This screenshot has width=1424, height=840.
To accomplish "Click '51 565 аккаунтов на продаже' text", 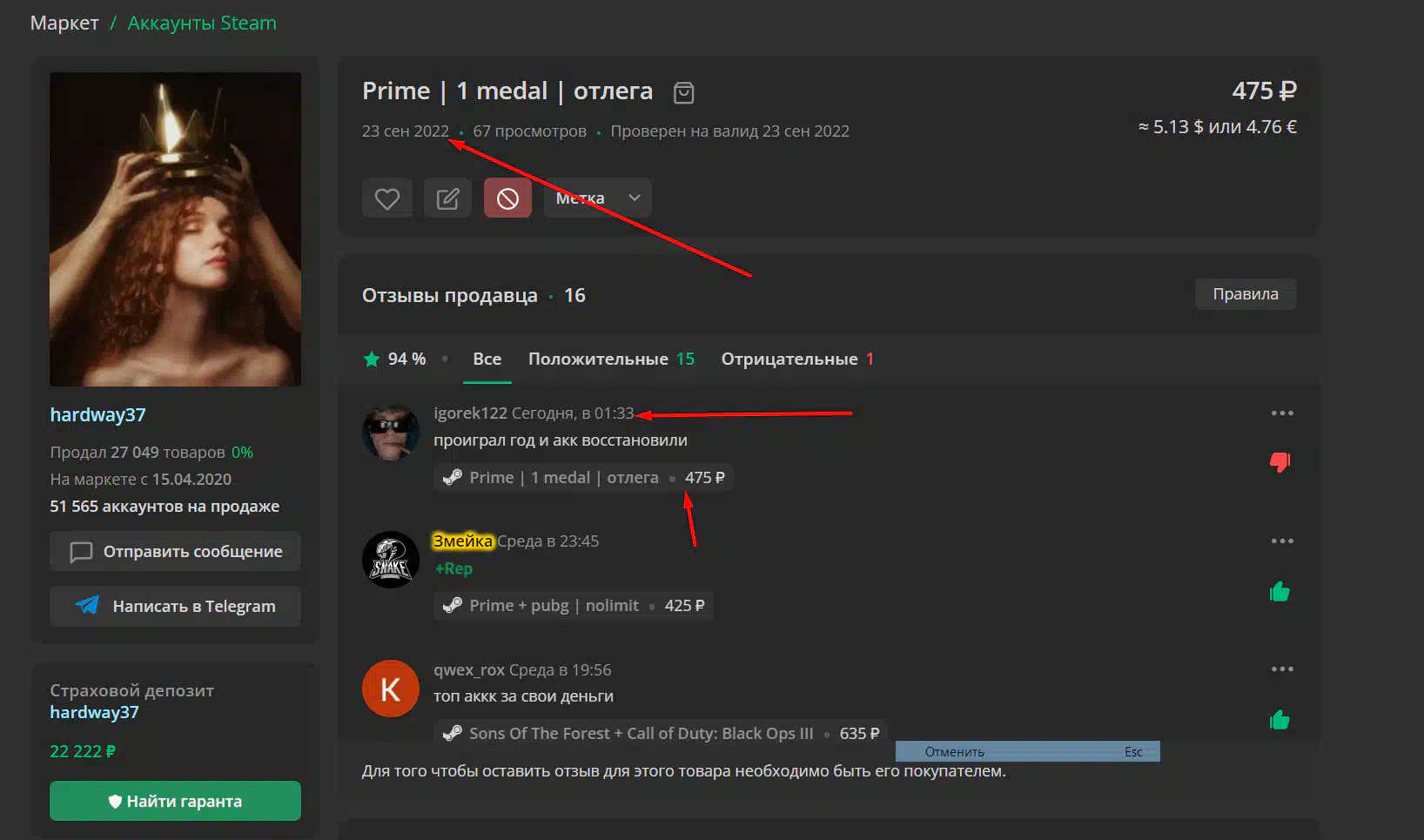I will pos(165,506).
